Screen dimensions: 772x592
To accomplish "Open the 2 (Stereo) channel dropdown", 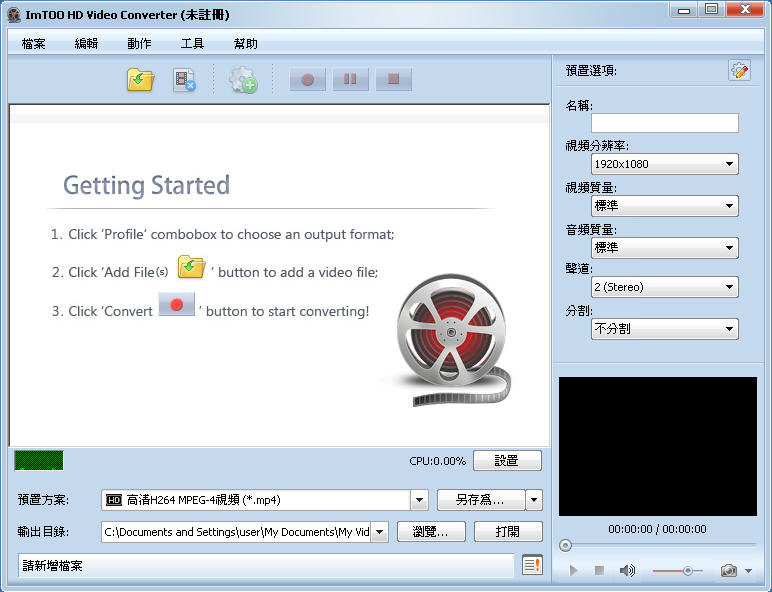I will [x=664, y=287].
